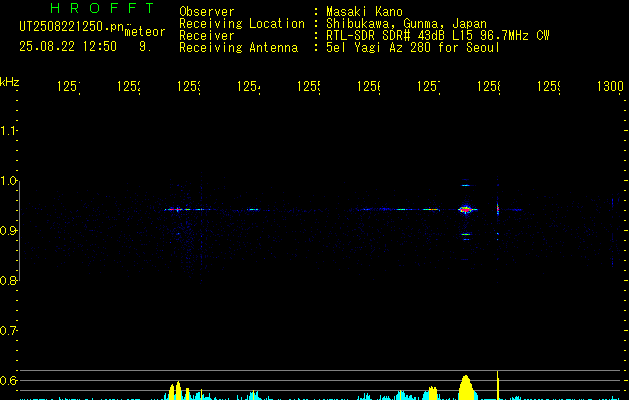Click the 0.9 frequency axis label
The image size is (629, 400).
coord(8,230)
